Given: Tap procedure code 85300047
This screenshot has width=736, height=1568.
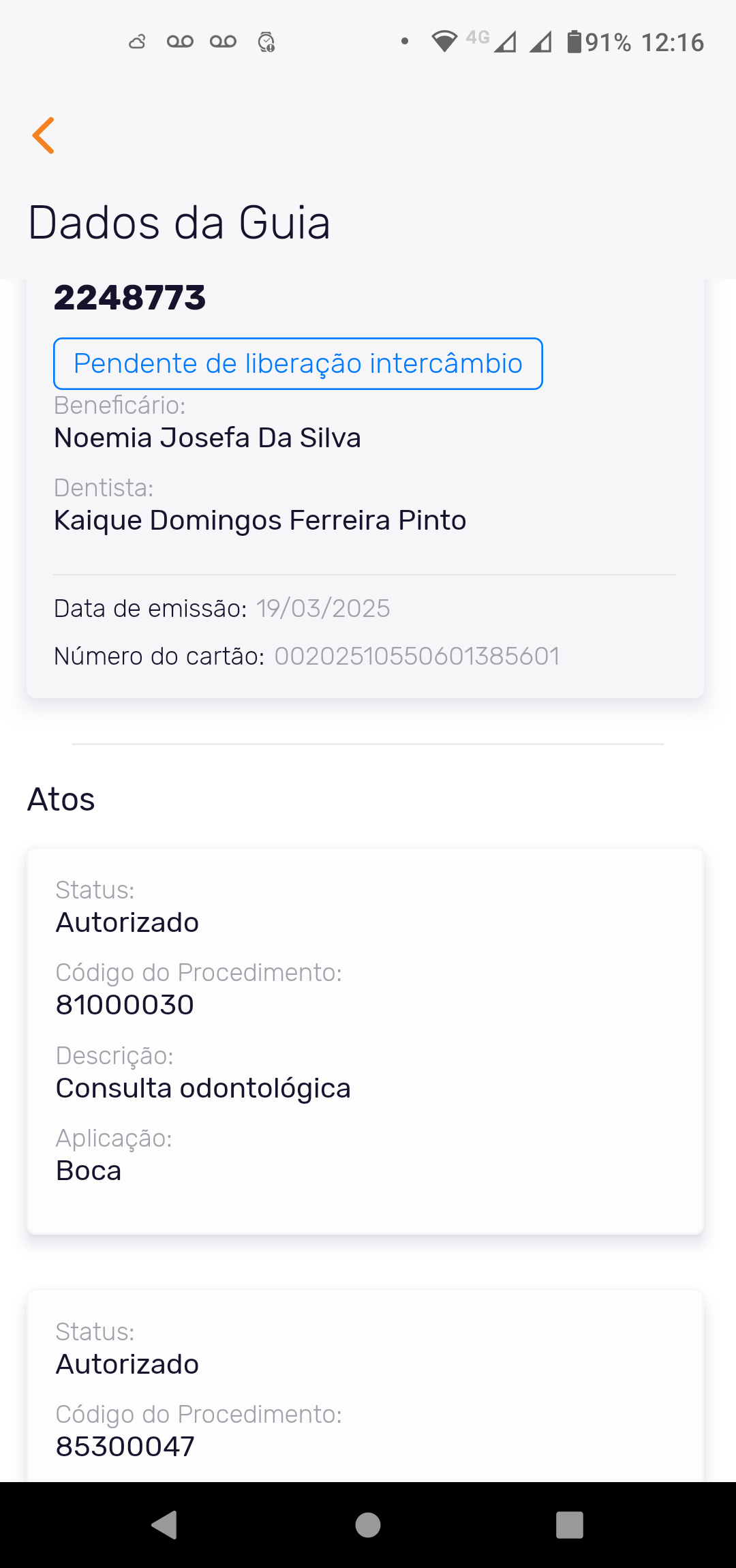Looking at the screenshot, I should (125, 1446).
